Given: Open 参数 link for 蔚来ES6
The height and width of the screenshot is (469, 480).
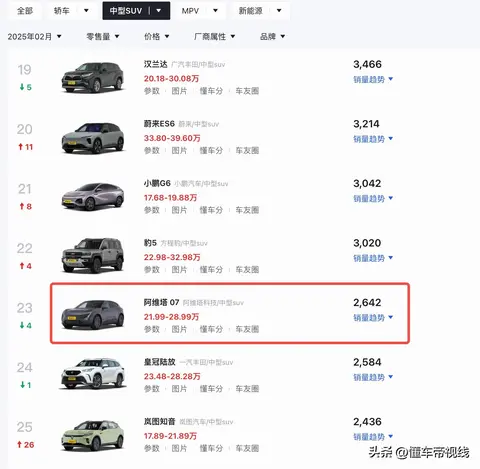Looking at the screenshot, I should [x=152, y=151].
